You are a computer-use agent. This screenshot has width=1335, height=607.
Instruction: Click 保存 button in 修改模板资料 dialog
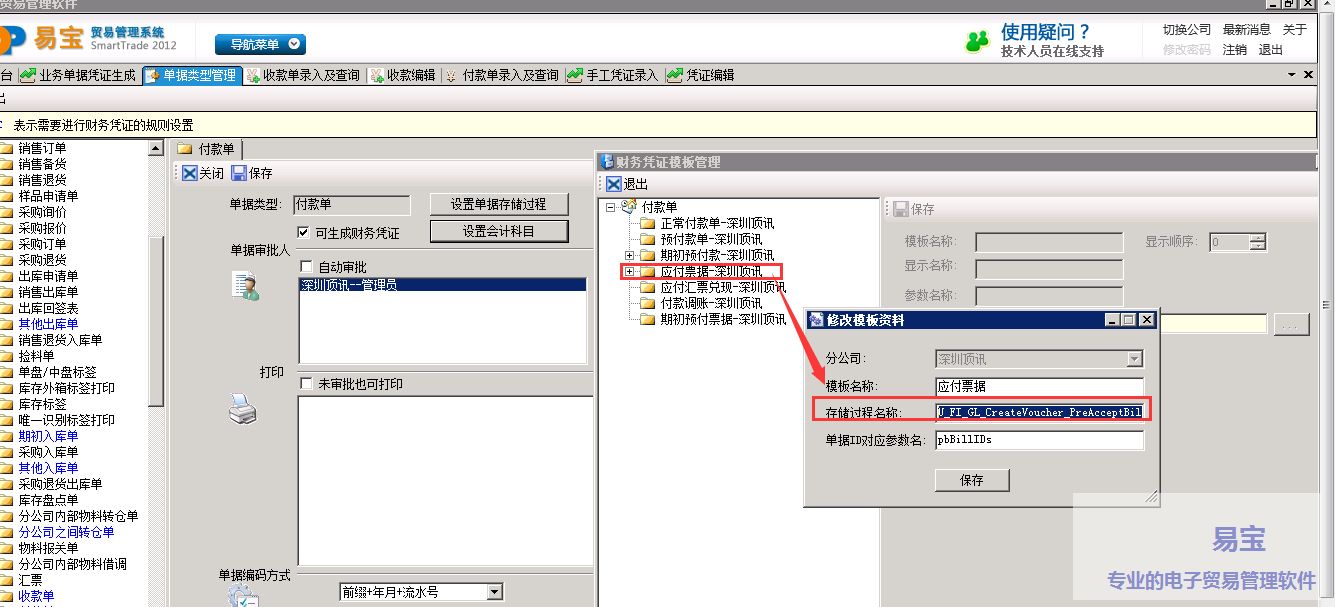click(971, 480)
